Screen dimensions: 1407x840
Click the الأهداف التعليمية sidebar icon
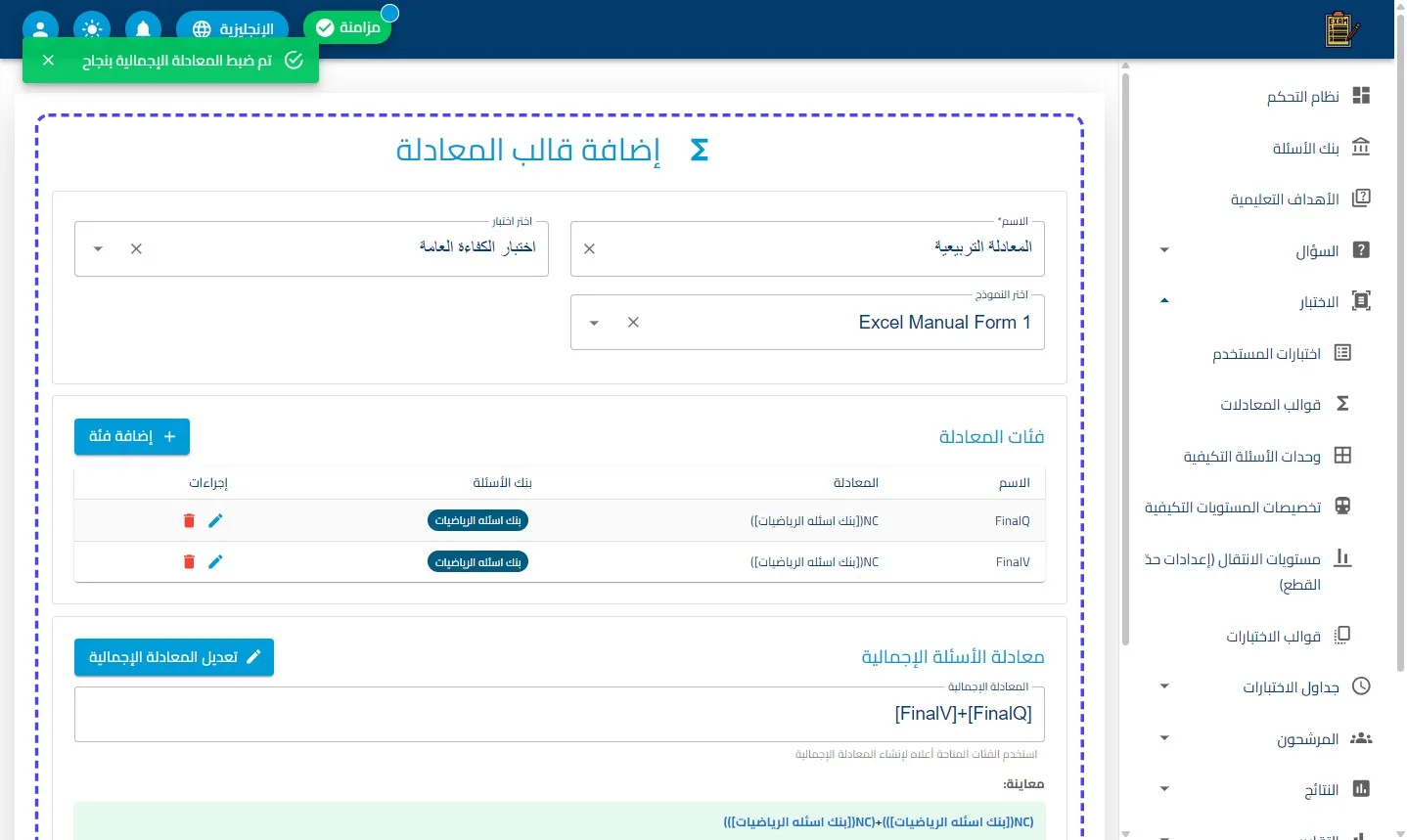point(1361,199)
